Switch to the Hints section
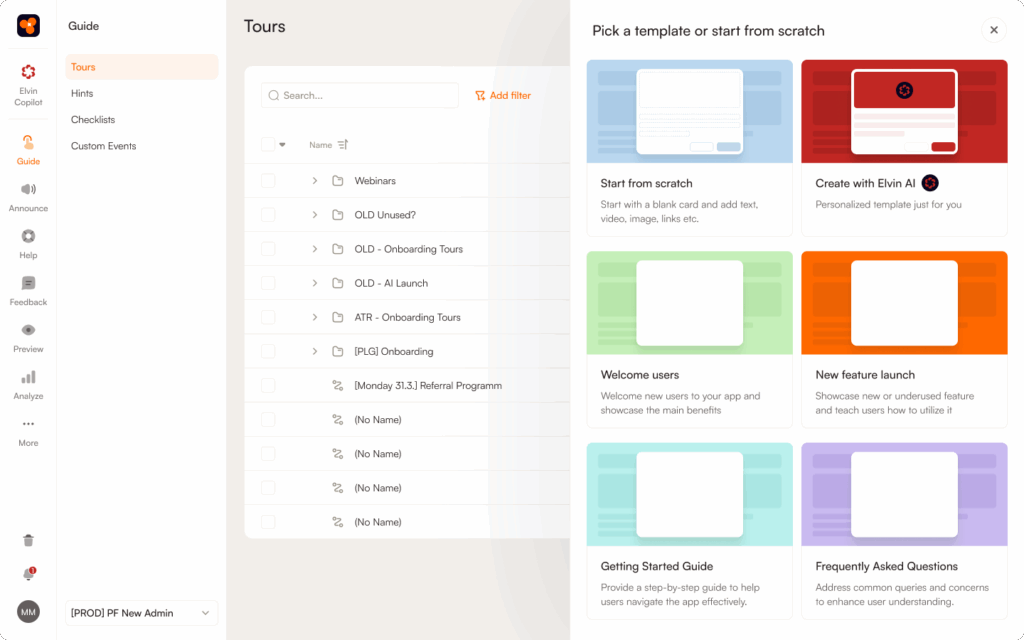The height and width of the screenshot is (640, 1024). click(x=82, y=94)
